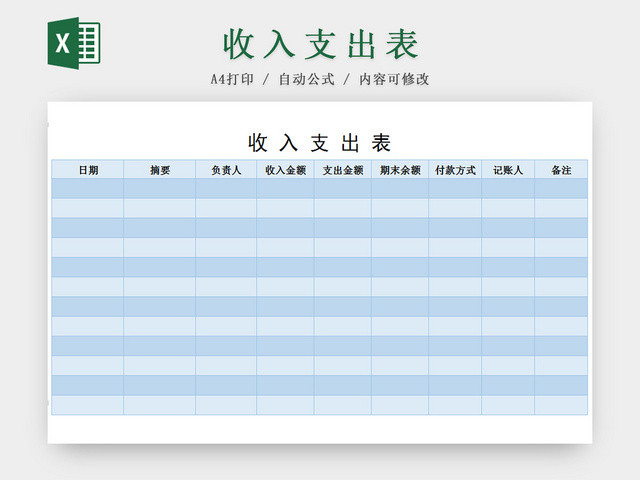Image resolution: width=640 pixels, height=480 pixels.
Task: Select the 记账人 column header
Action: [508, 170]
